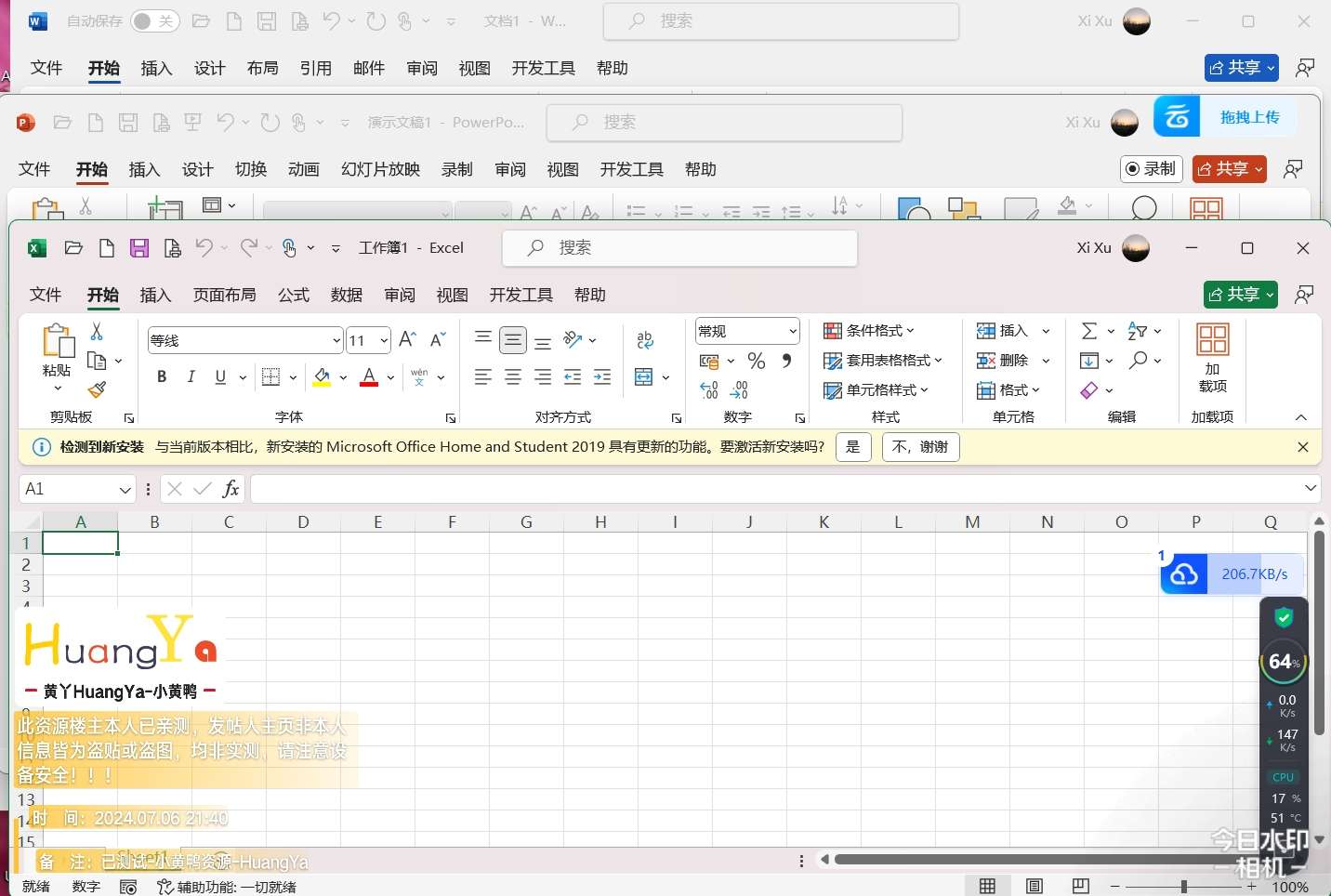Click the increase indent icon in Excel
This screenshot has height=896, width=1331.
point(602,376)
